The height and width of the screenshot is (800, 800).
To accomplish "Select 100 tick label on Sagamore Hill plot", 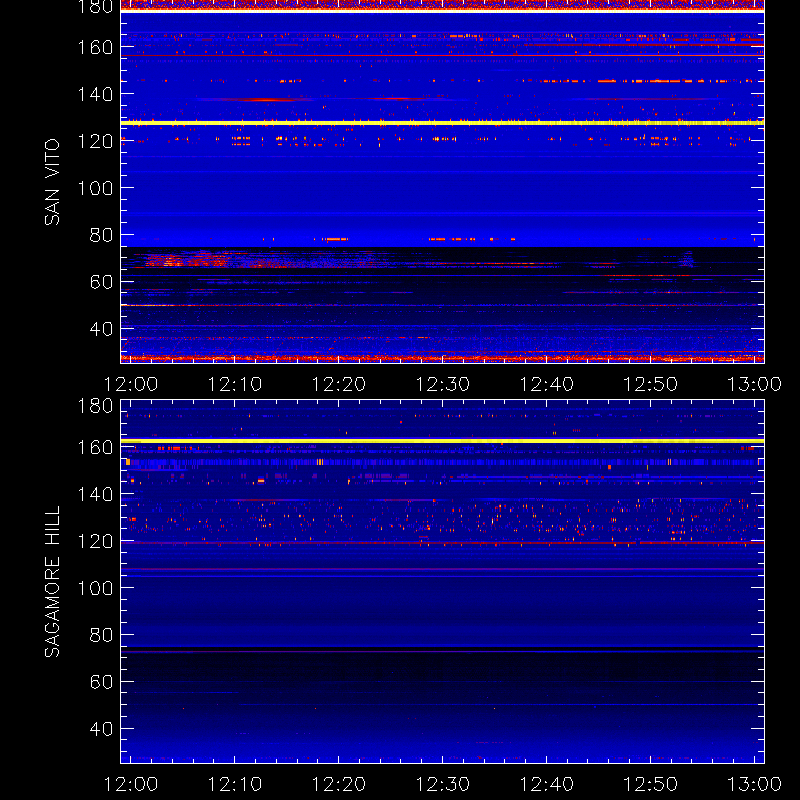I will pyautogui.click(x=95, y=588).
